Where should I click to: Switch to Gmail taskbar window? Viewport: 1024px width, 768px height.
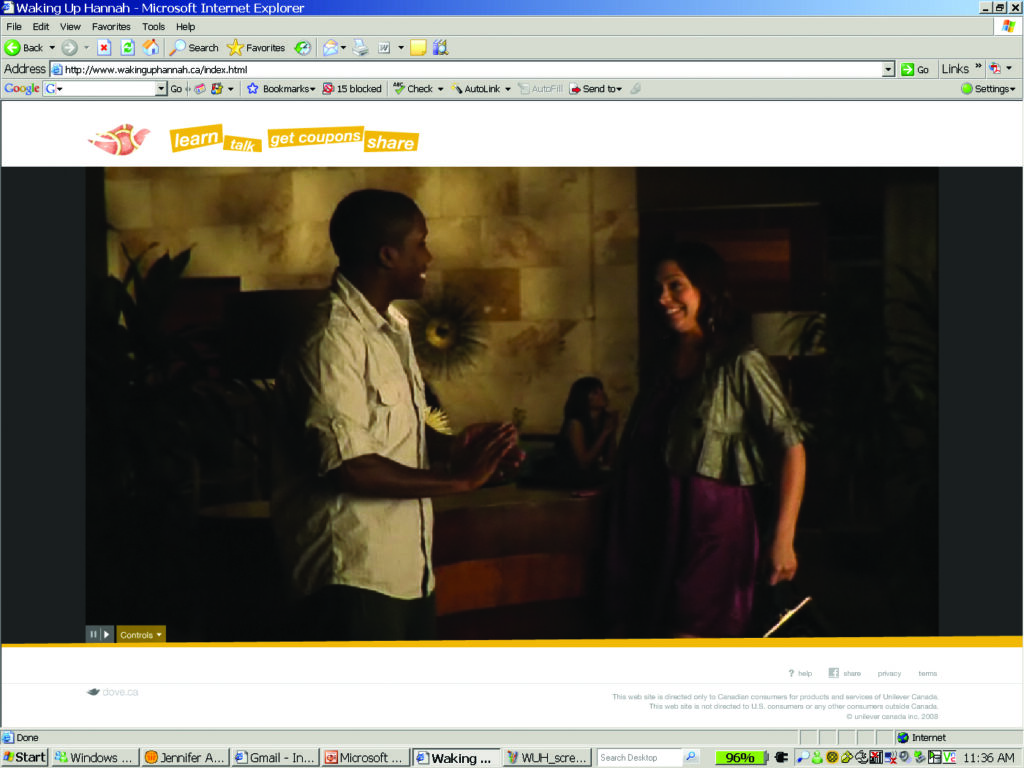click(x=275, y=758)
